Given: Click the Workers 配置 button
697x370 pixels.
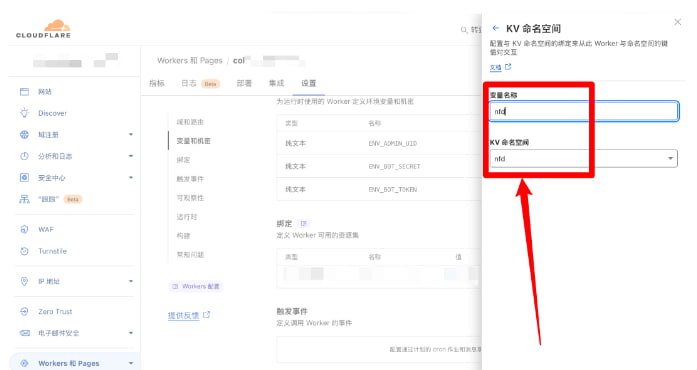Looking at the screenshot, I should pyautogui.click(x=196, y=286).
